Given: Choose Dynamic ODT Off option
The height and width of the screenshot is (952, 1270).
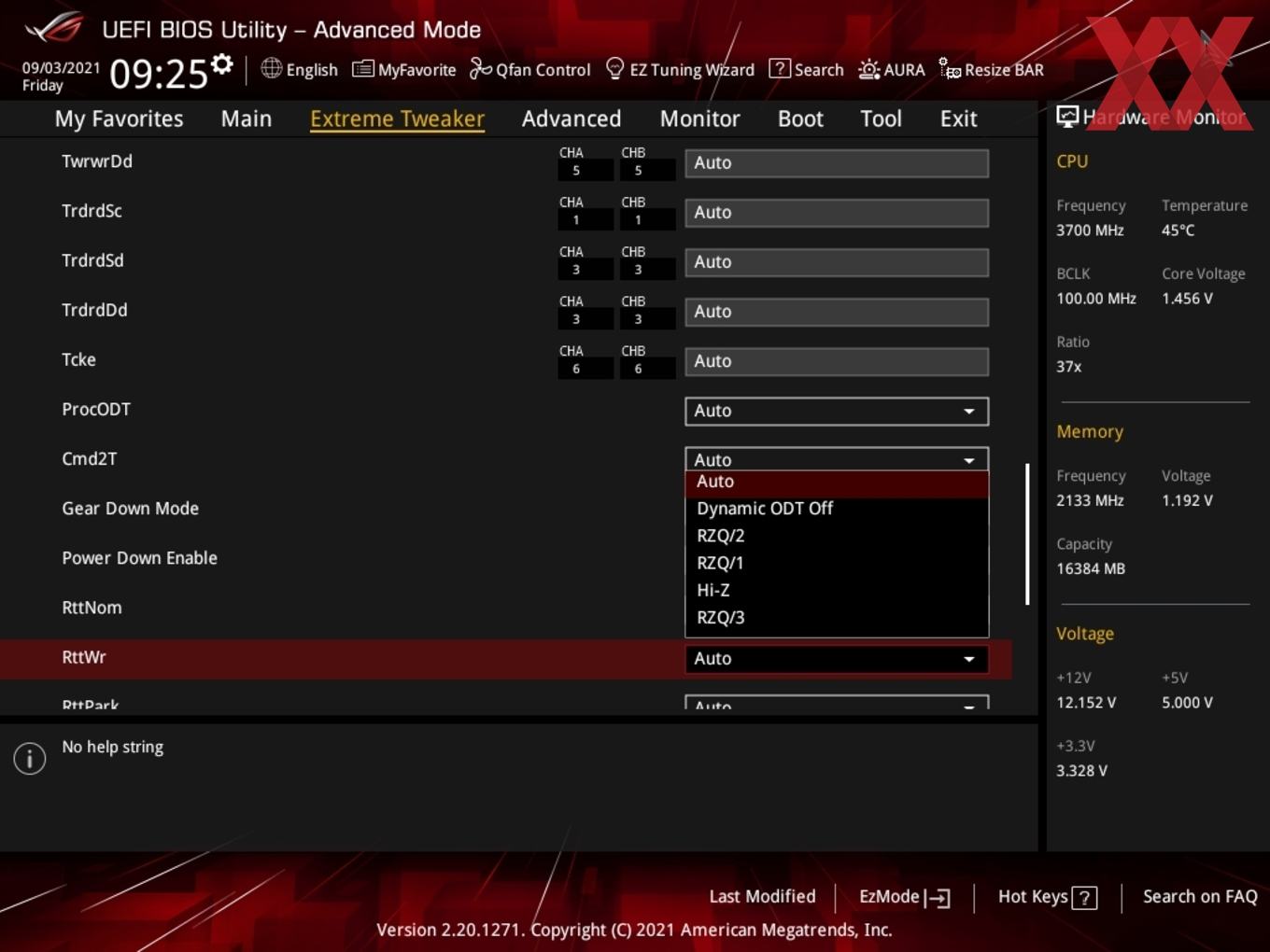Looking at the screenshot, I should click(837, 509).
